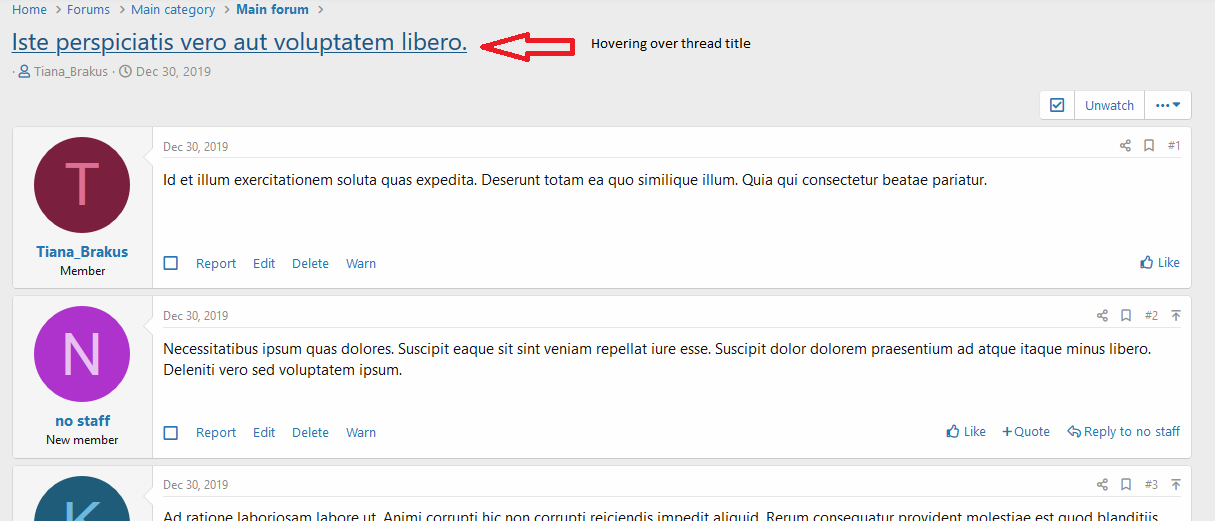The height and width of the screenshot is (521, 1215).
Task: Toggle the select-all checkbox beside Unwatch
Action: point(1057,105)
